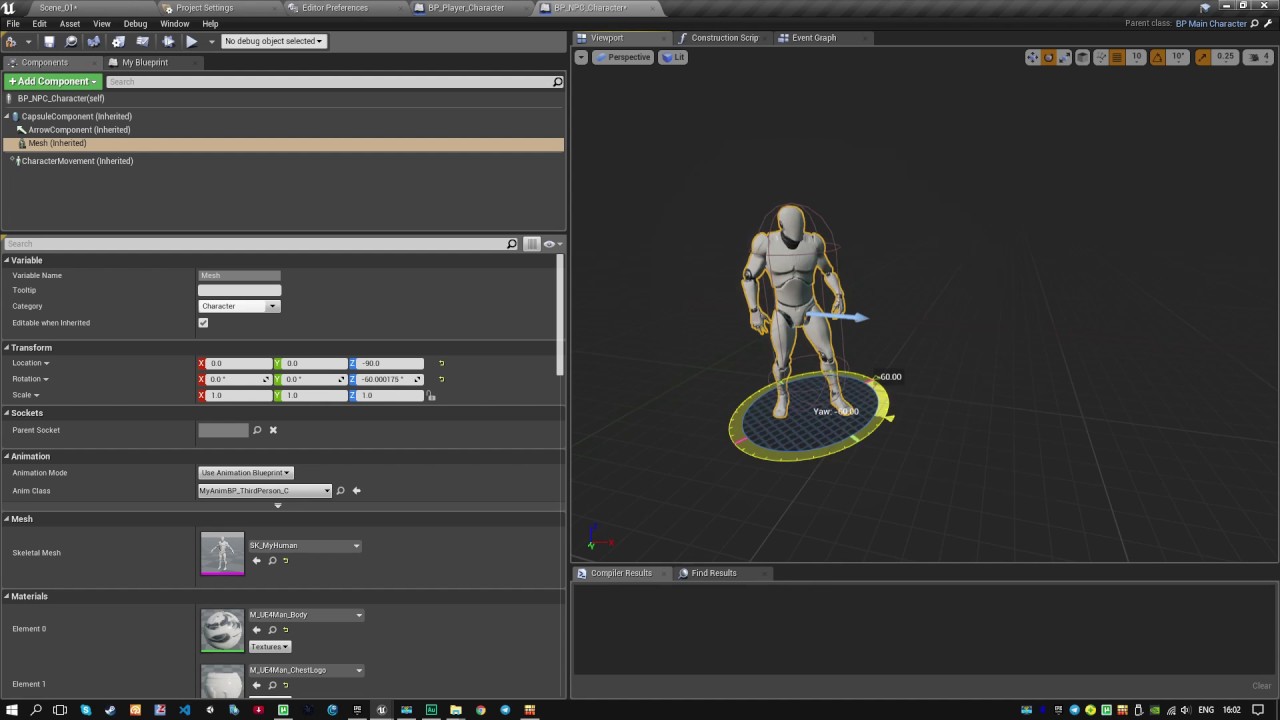Click the Windows Start button
The height and width of the screenshot is (720, 1280).
pos(12,710)
